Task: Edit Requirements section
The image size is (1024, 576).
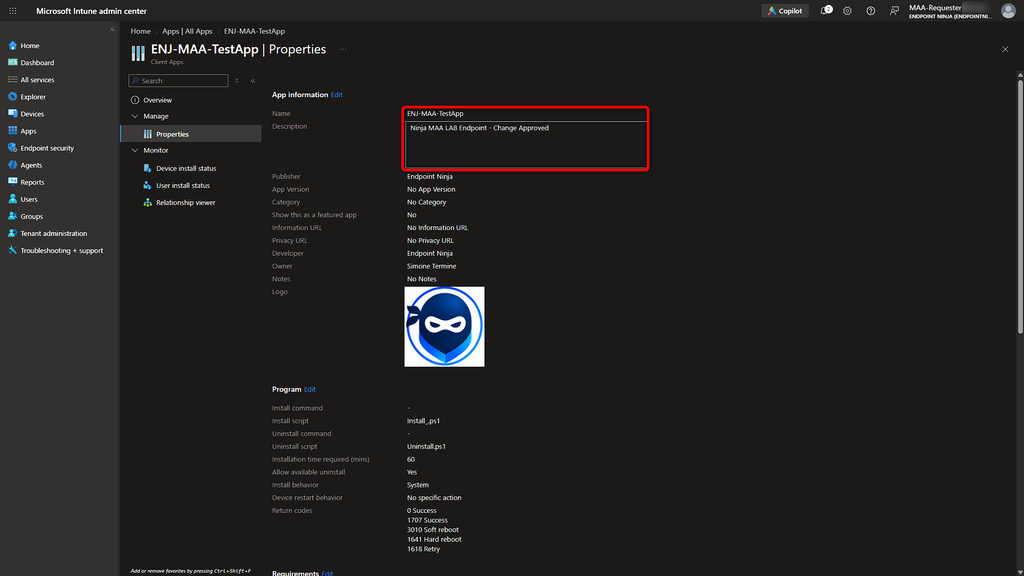Action: tap(327, 573)
